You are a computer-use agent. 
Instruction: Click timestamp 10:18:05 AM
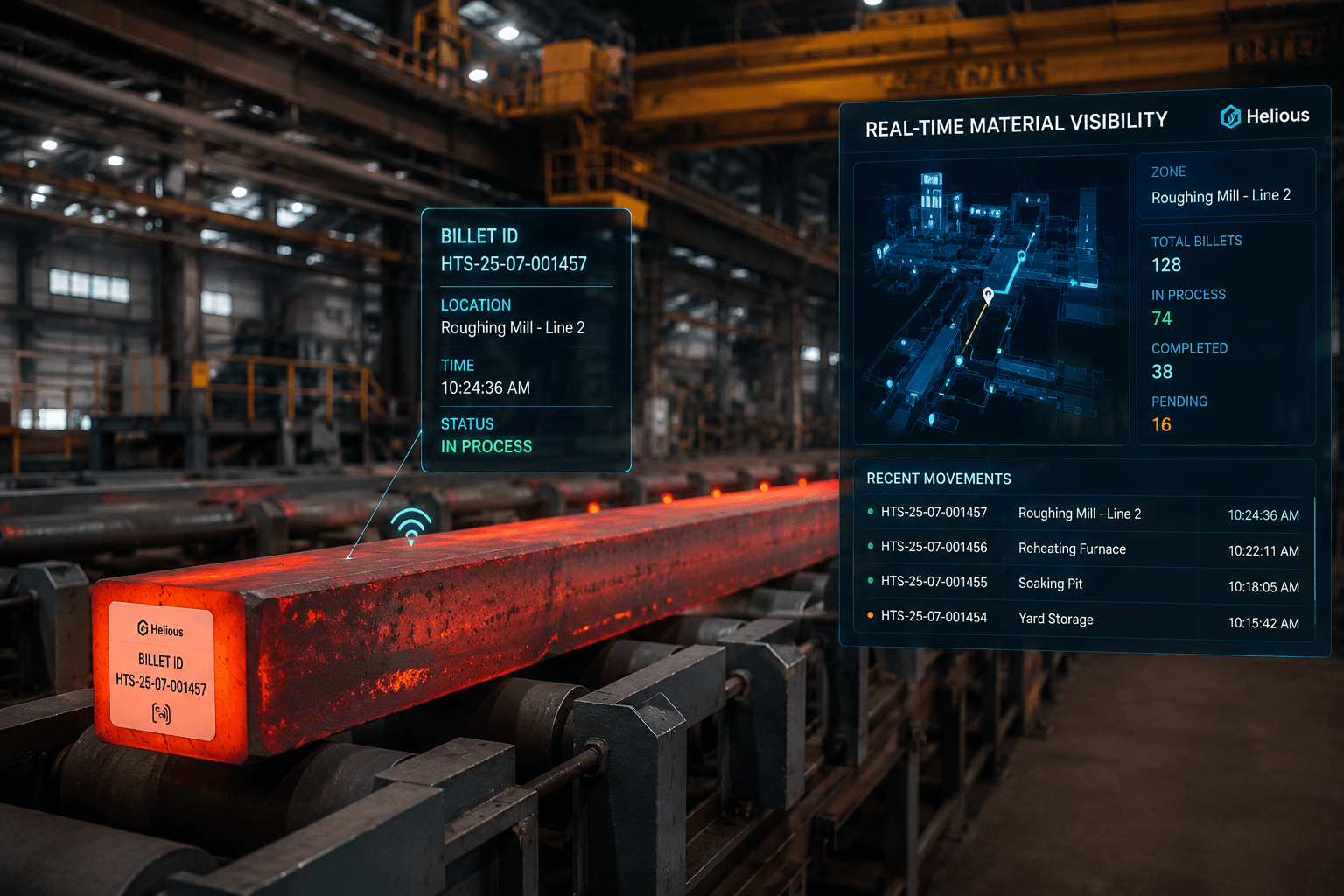[x=1263, y=587]
